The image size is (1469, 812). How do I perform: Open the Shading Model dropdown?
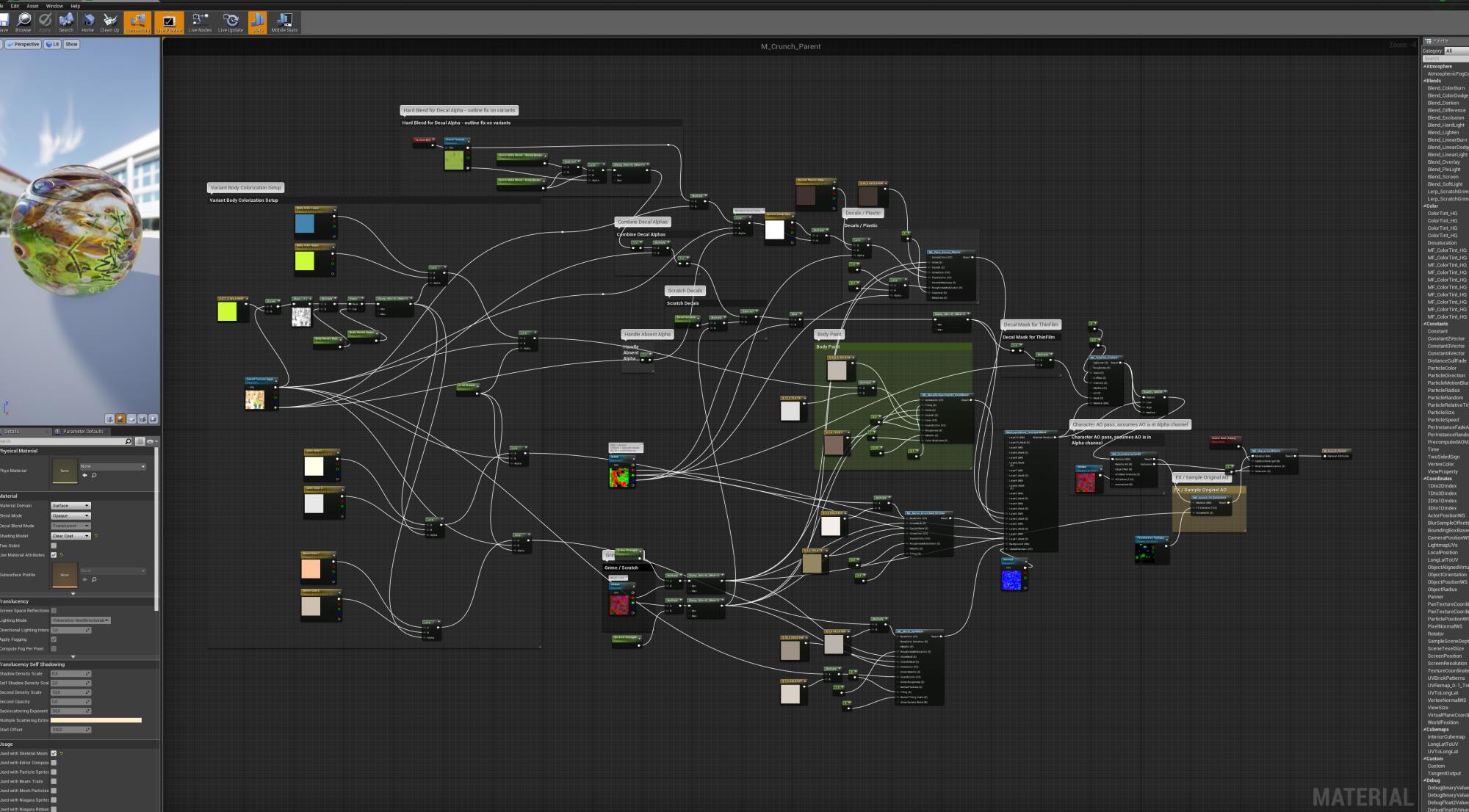point(71,536)
